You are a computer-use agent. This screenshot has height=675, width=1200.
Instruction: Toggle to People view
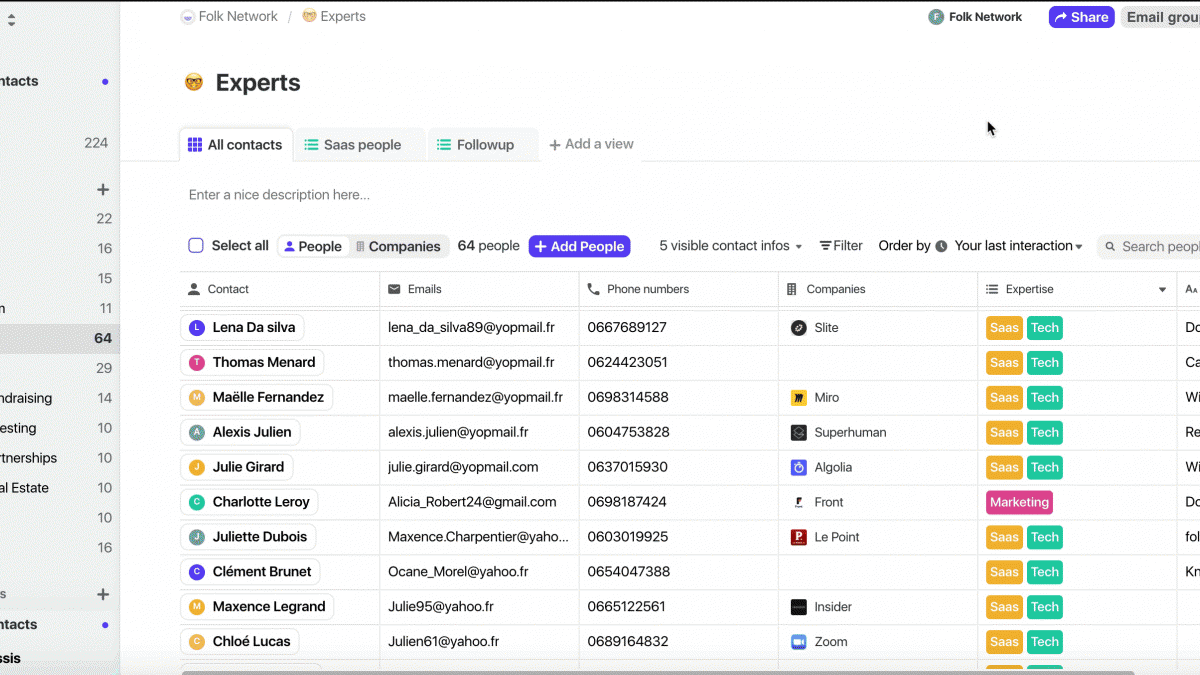312,247
